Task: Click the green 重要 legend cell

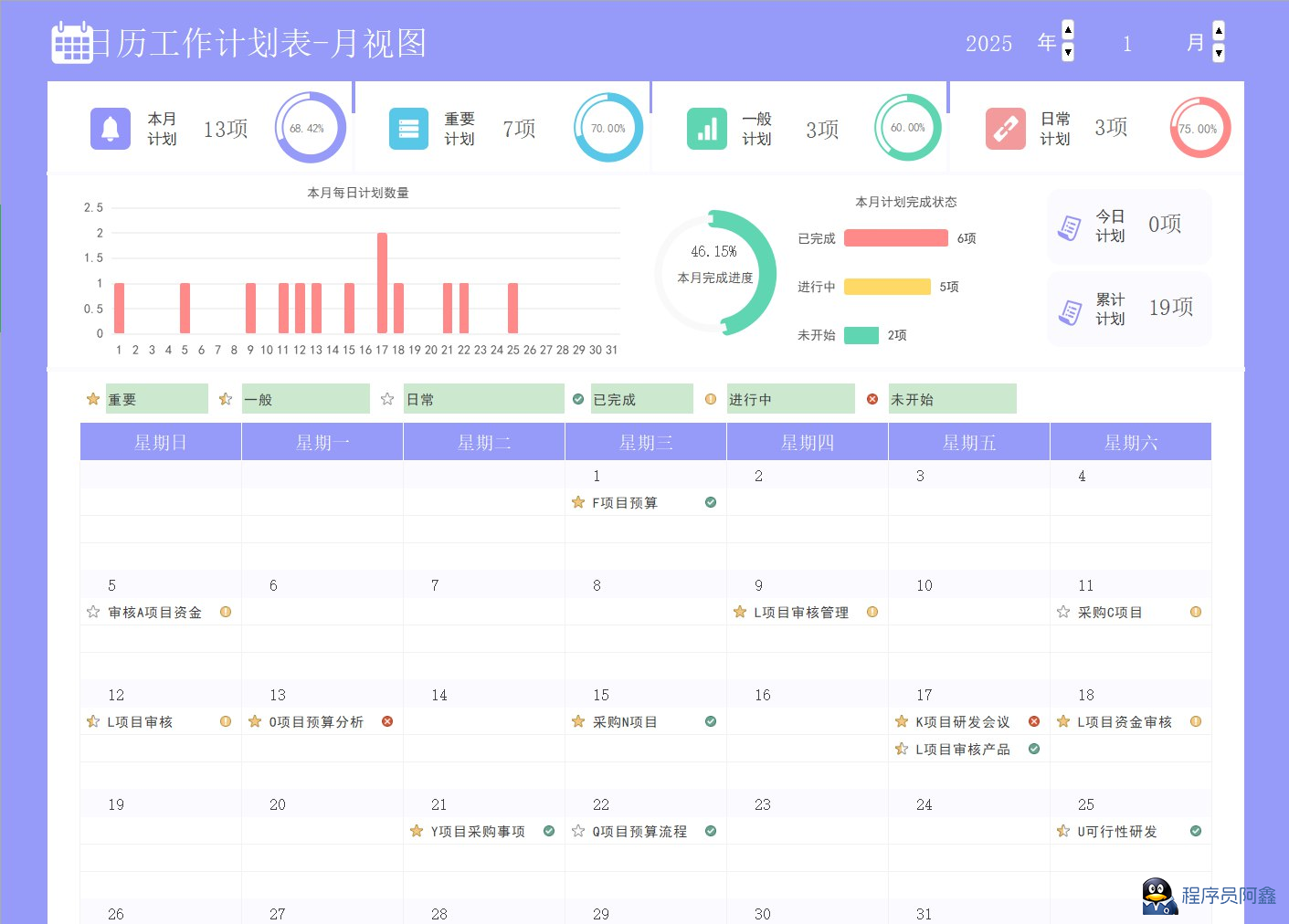Action: [157, 399]
